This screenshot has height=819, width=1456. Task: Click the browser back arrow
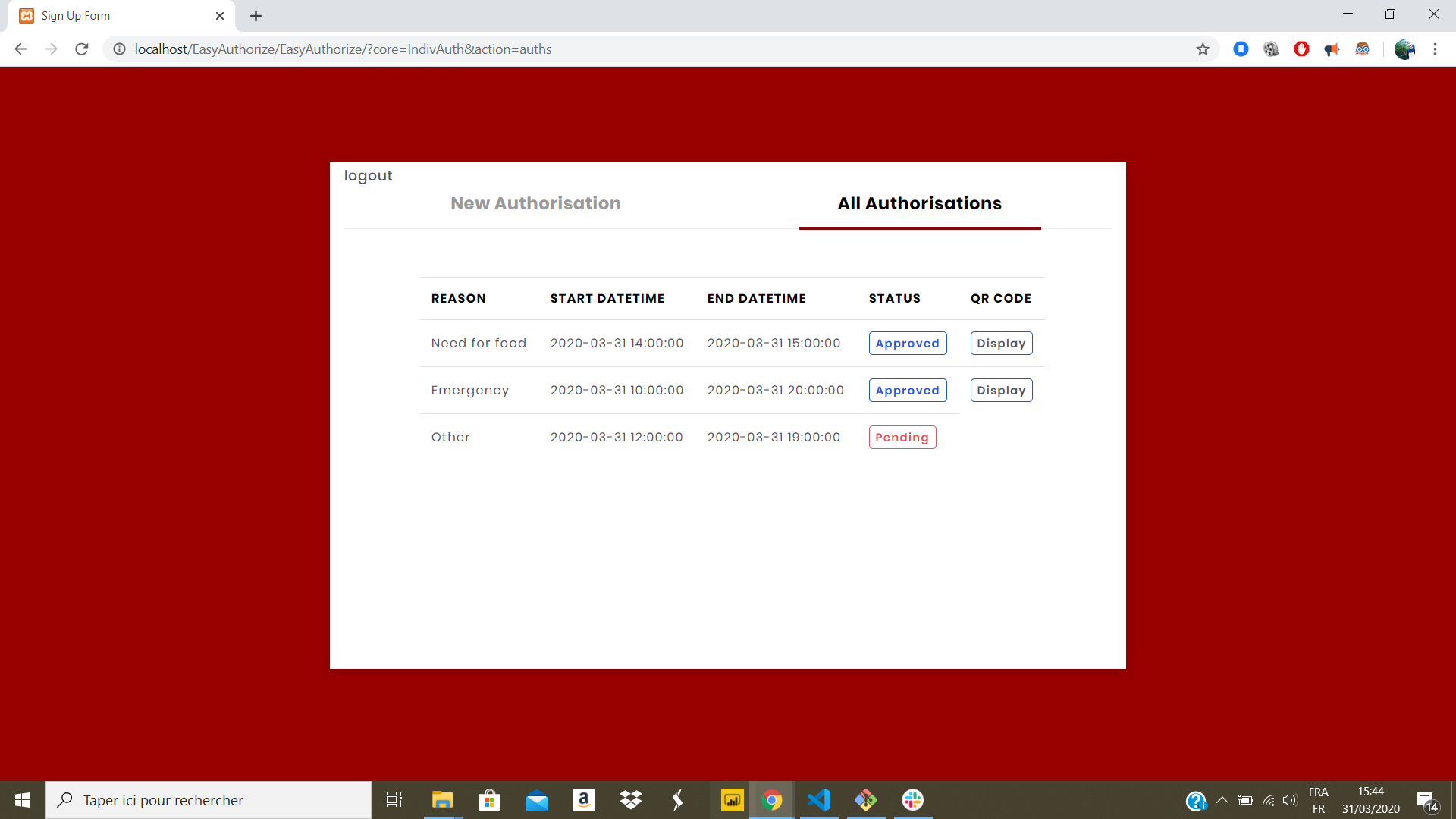tap(20, 49)
